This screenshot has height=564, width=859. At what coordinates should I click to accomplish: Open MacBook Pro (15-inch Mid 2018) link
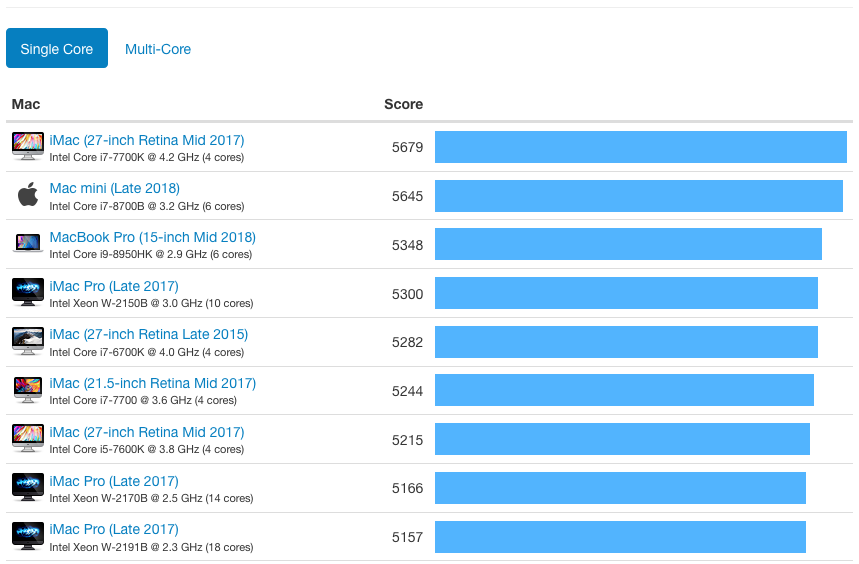pos(152,237)
